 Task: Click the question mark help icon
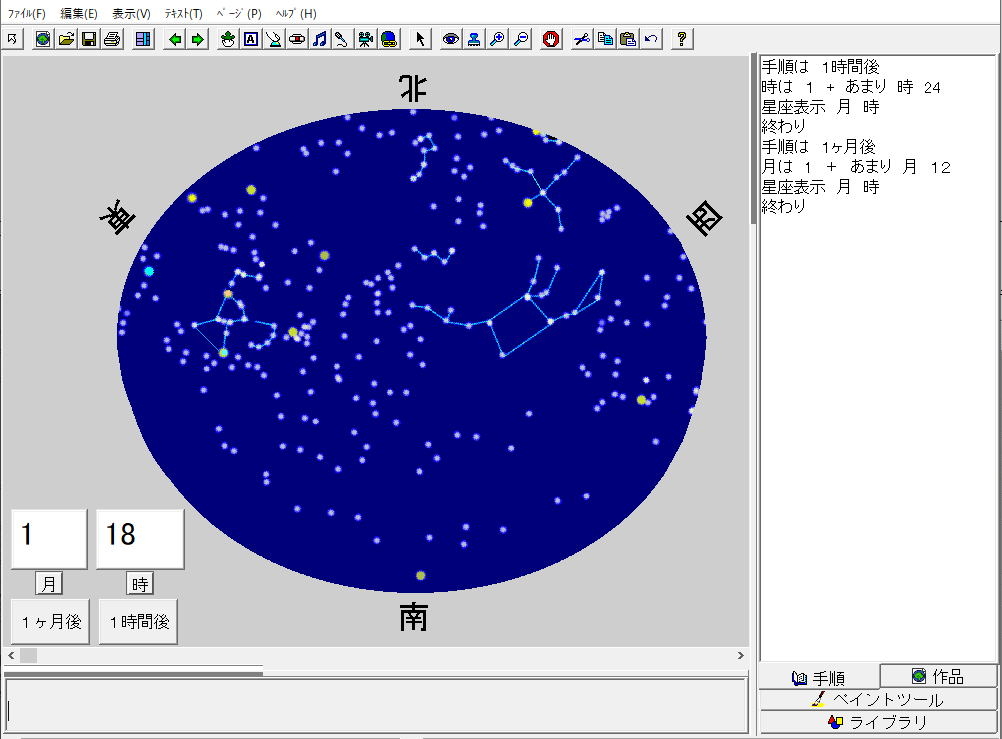[682, 39]
